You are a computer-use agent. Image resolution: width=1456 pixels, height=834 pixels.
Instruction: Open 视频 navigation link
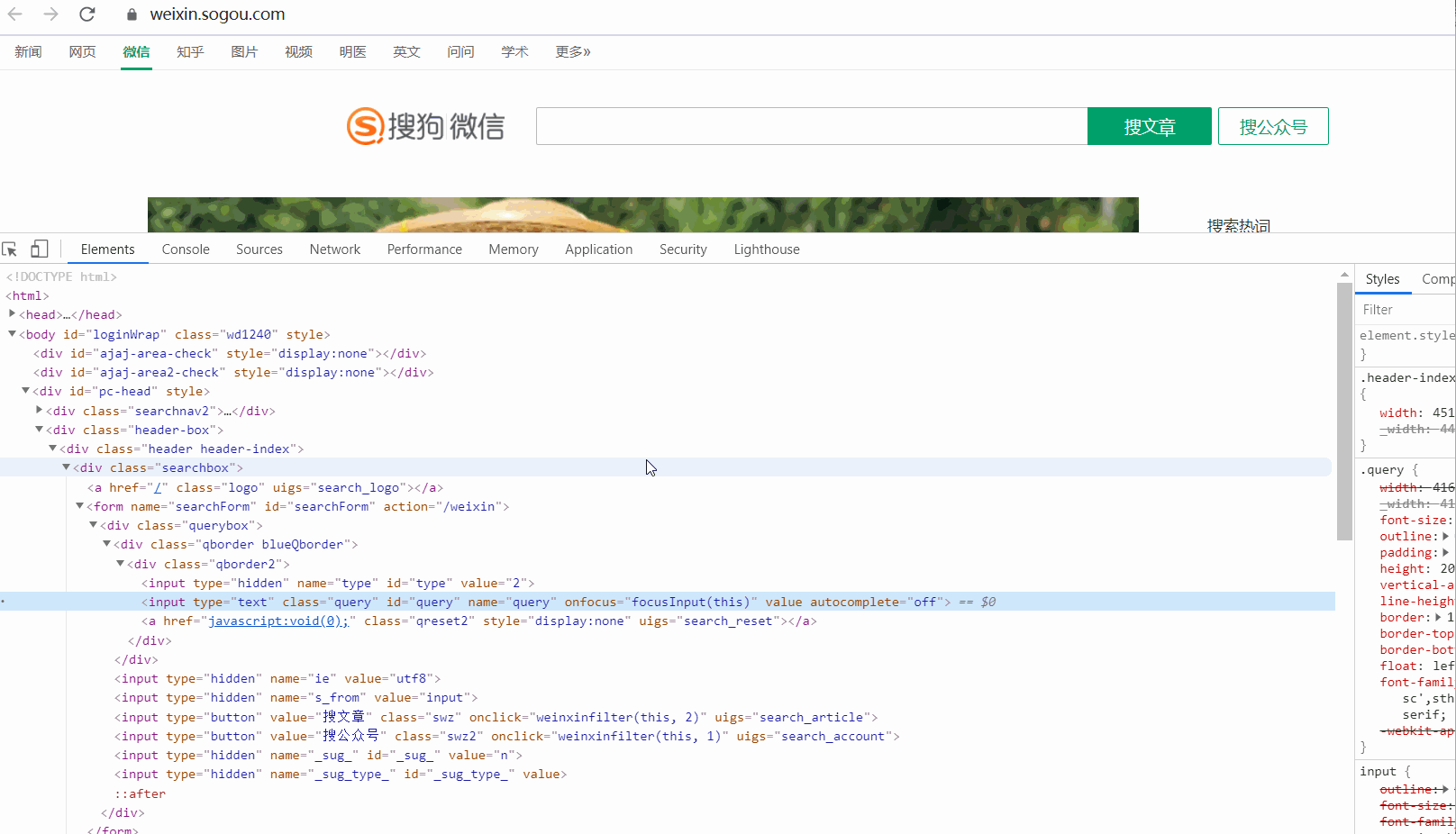(298, 51)
